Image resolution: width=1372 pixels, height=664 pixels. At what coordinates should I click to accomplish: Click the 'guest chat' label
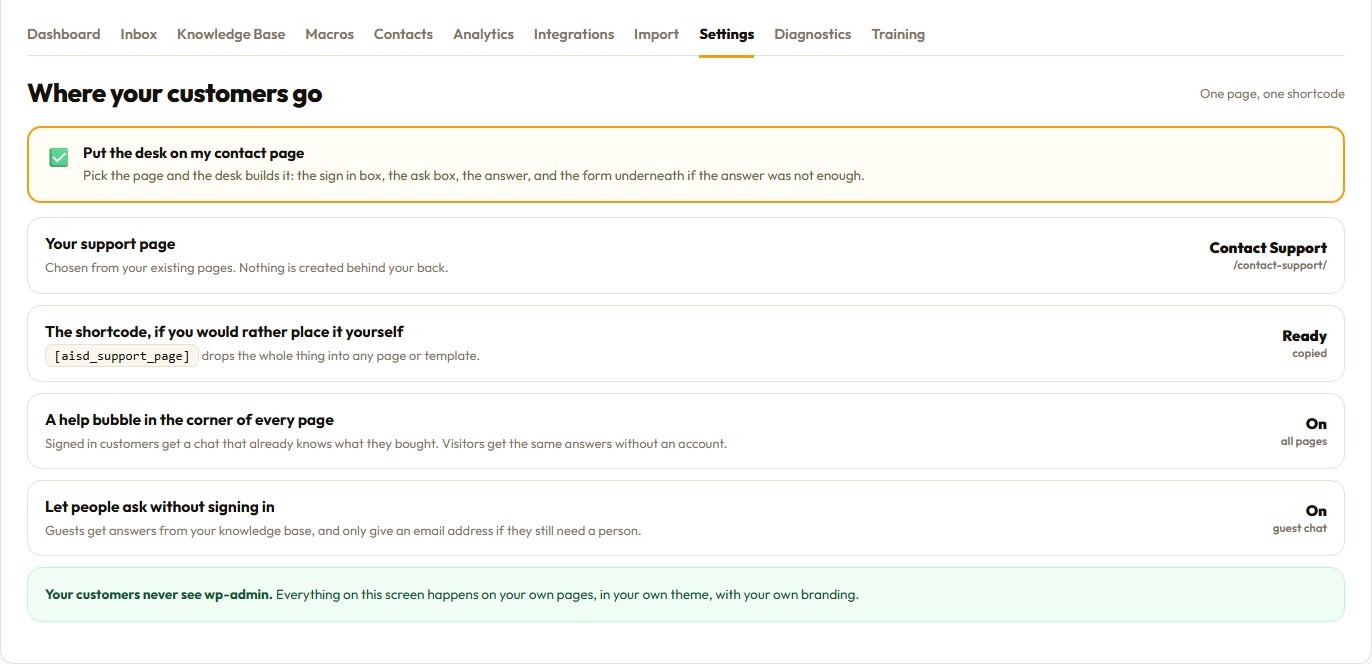(1300, 528)
